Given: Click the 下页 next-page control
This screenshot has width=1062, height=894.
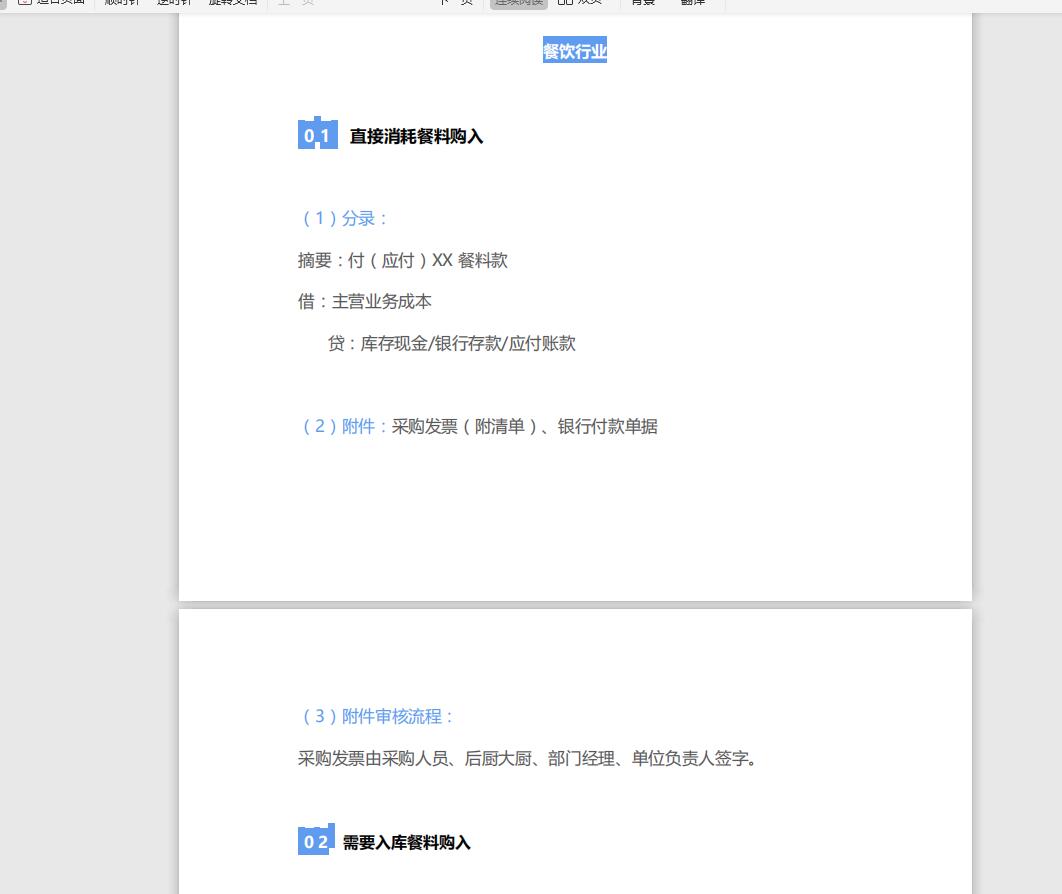Looking at the screenshot, I should click(455, 4).
